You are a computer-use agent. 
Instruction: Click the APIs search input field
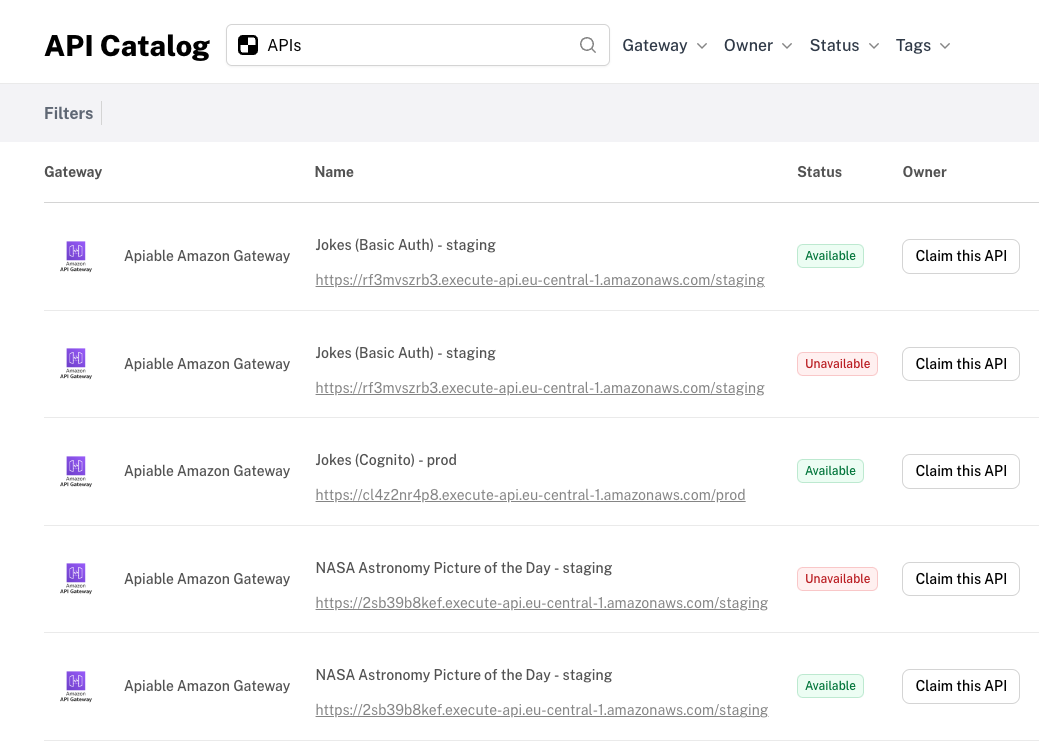[x=420, y=45]
